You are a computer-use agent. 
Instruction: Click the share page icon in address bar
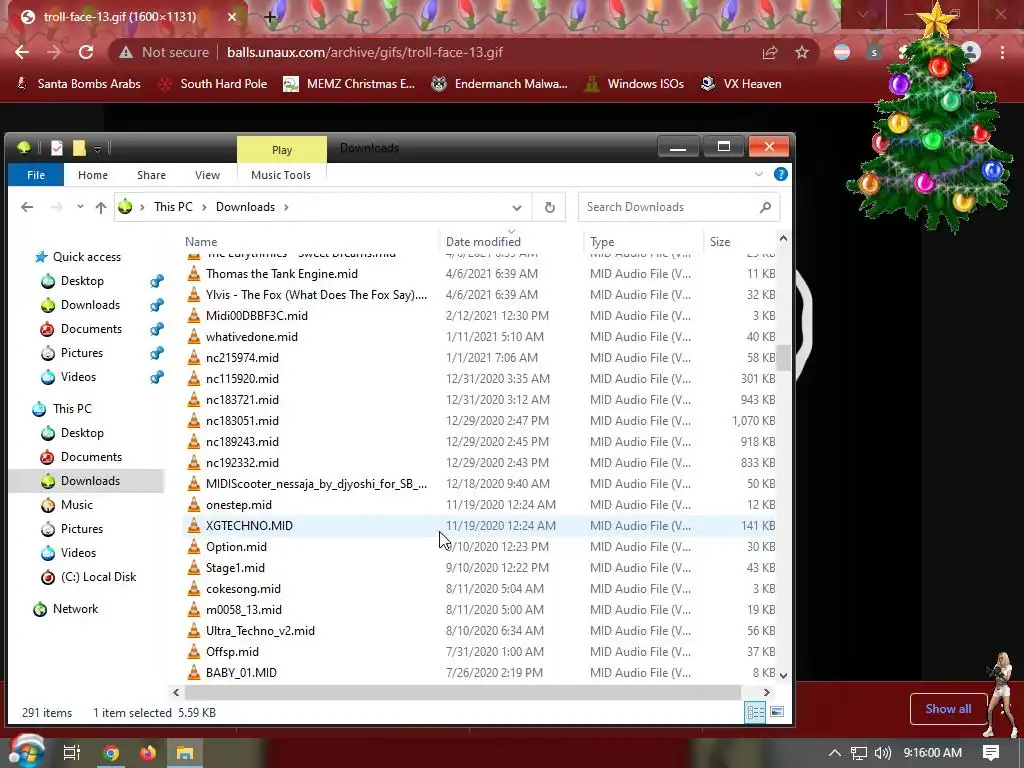point(770,52)
